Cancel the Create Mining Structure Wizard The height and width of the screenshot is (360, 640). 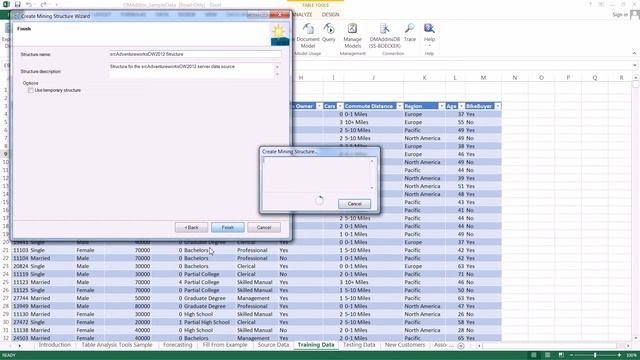click(264, 227)
